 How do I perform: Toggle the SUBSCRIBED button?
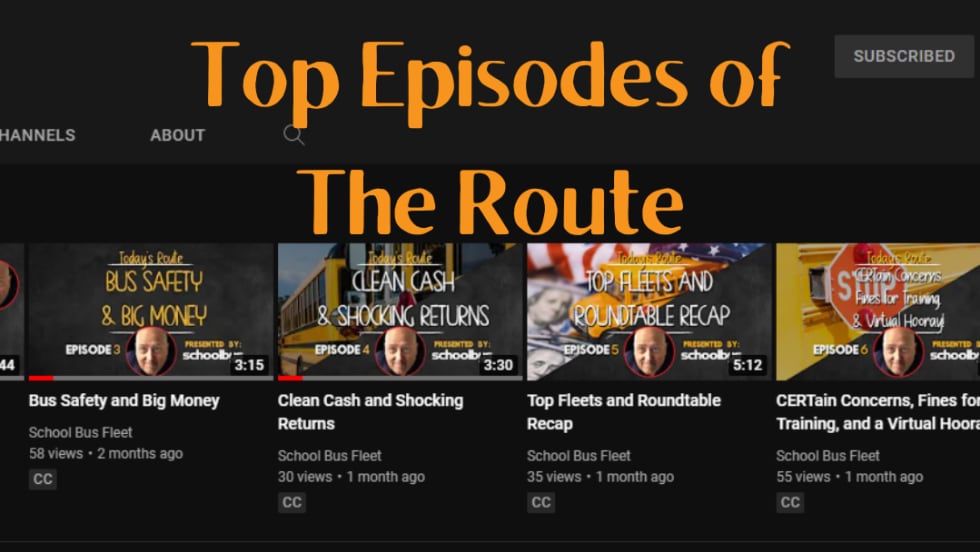pos(904,56)
